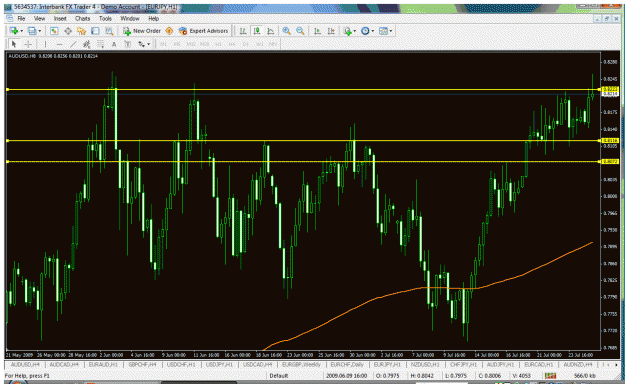Viewport: 625px width, 384px height.
Task: Switch to the USDJPY,H1 chart tab
Action: 220,364
